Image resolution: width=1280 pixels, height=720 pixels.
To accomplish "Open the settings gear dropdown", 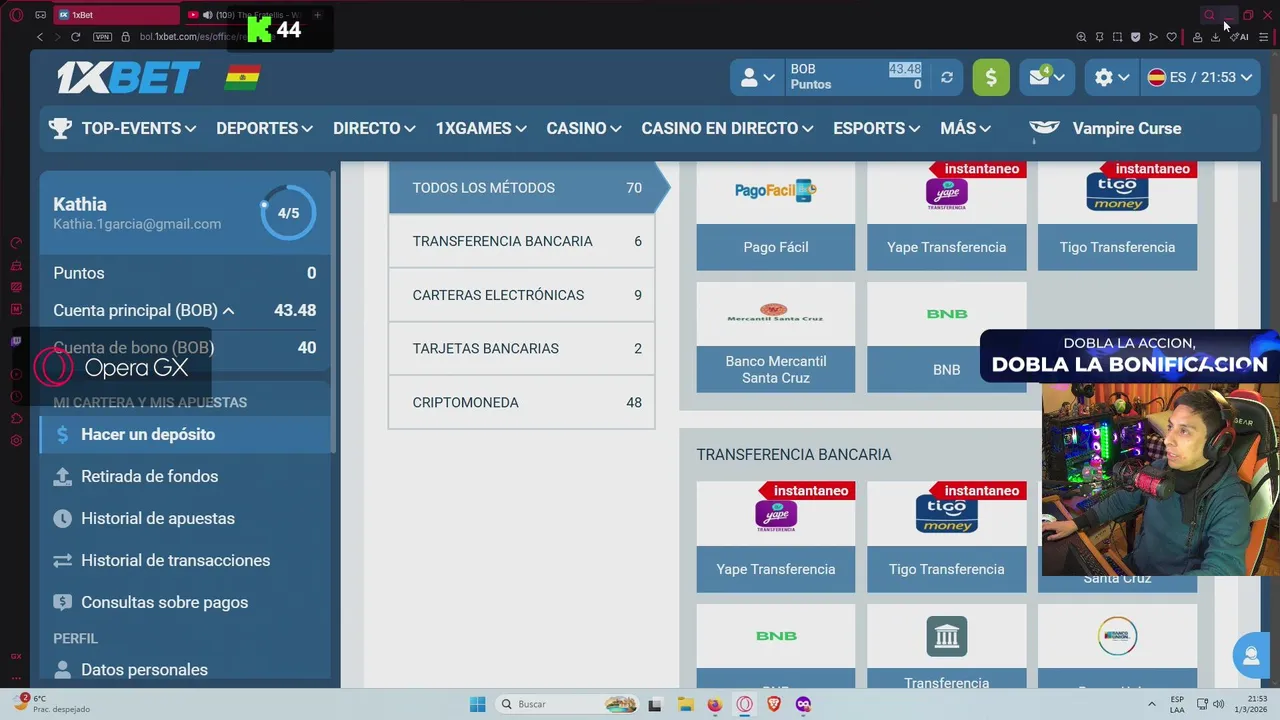I will point(1112,77).
